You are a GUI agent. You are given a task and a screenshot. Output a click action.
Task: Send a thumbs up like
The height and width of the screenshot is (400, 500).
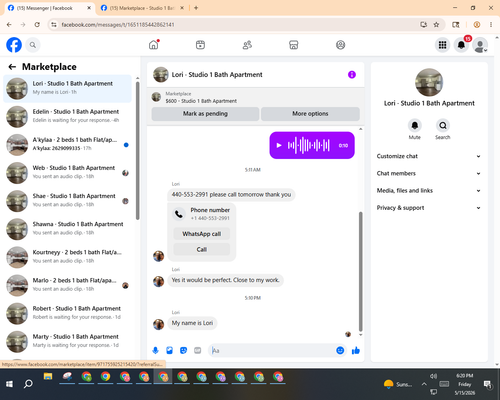(356, 350)
